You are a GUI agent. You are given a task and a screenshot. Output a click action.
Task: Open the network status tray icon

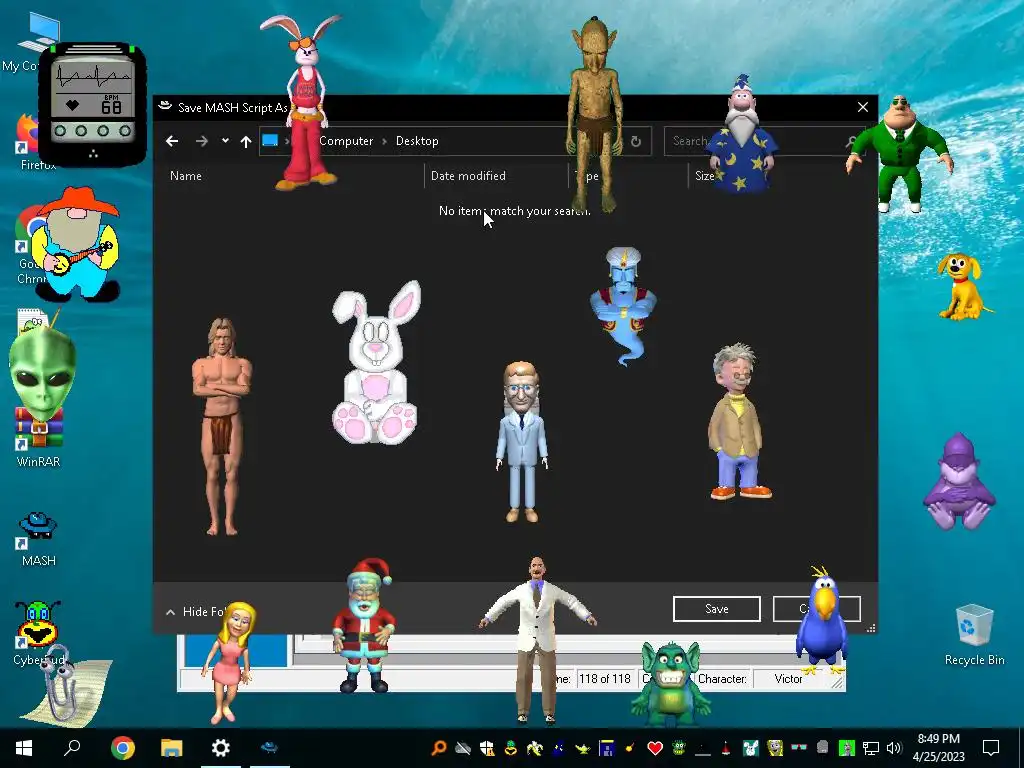pos(871,748)
